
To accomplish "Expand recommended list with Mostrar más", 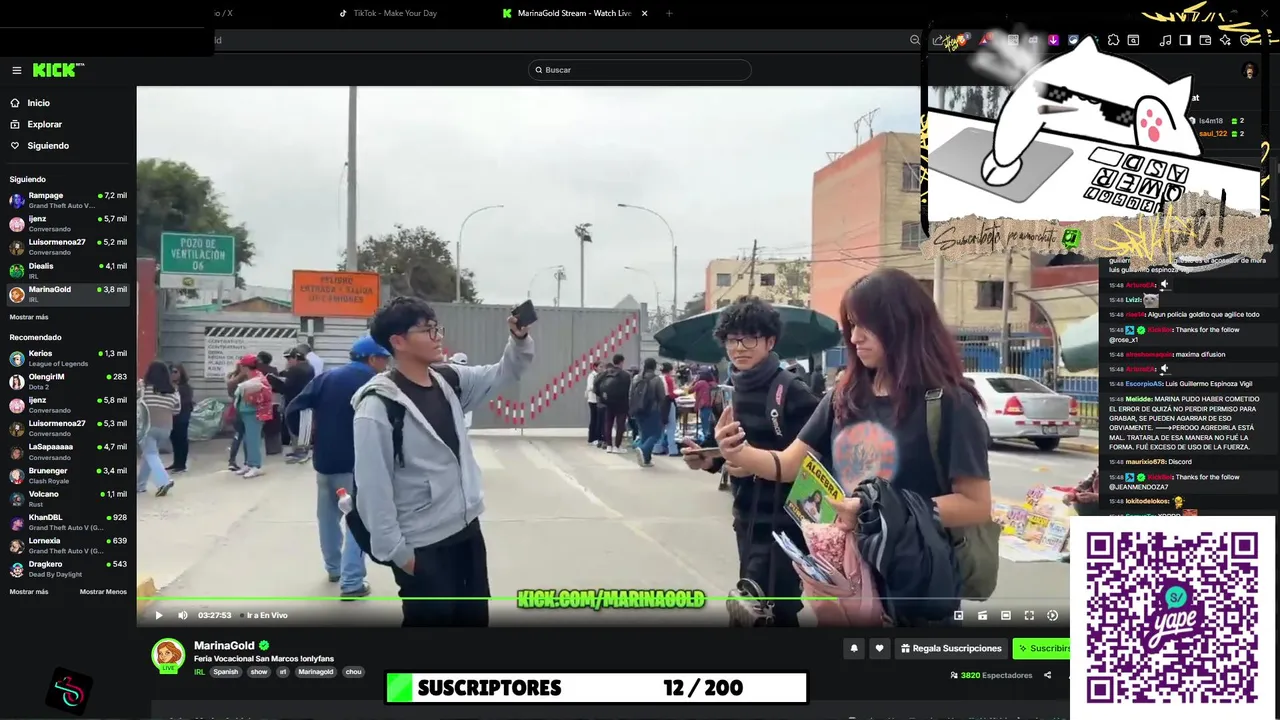I will pos(29,591).
